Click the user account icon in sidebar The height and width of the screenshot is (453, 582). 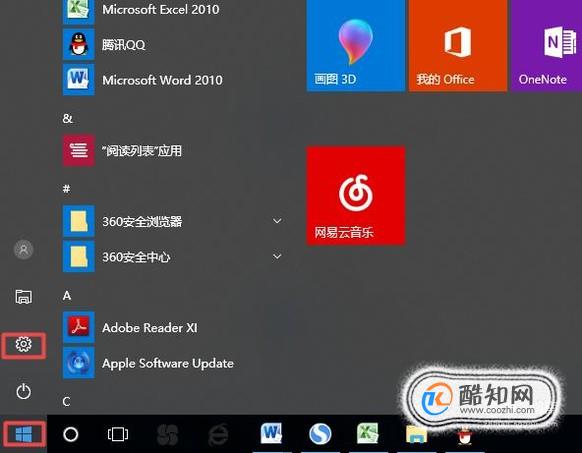point(23,250)
